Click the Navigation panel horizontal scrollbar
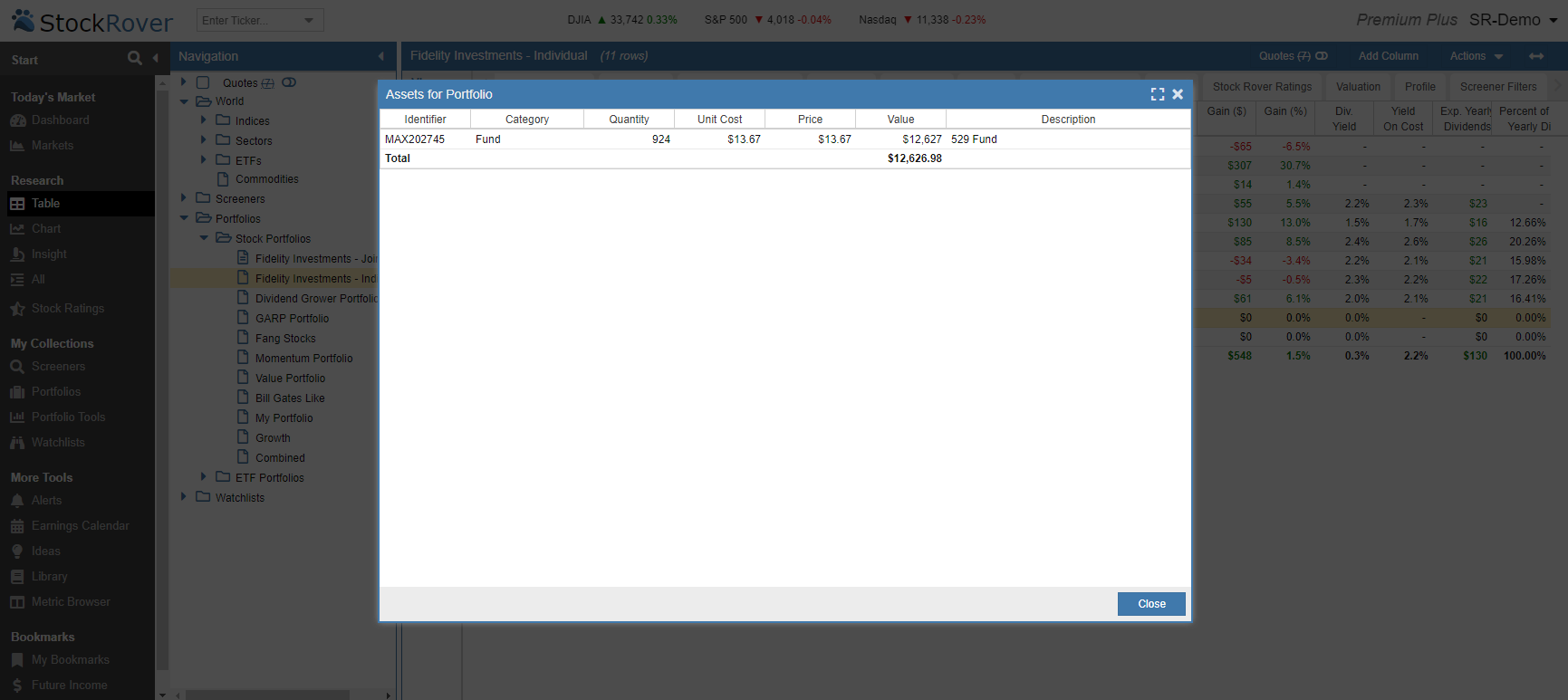The width and height of the screenshot is (1568, 700). [267, 695]
